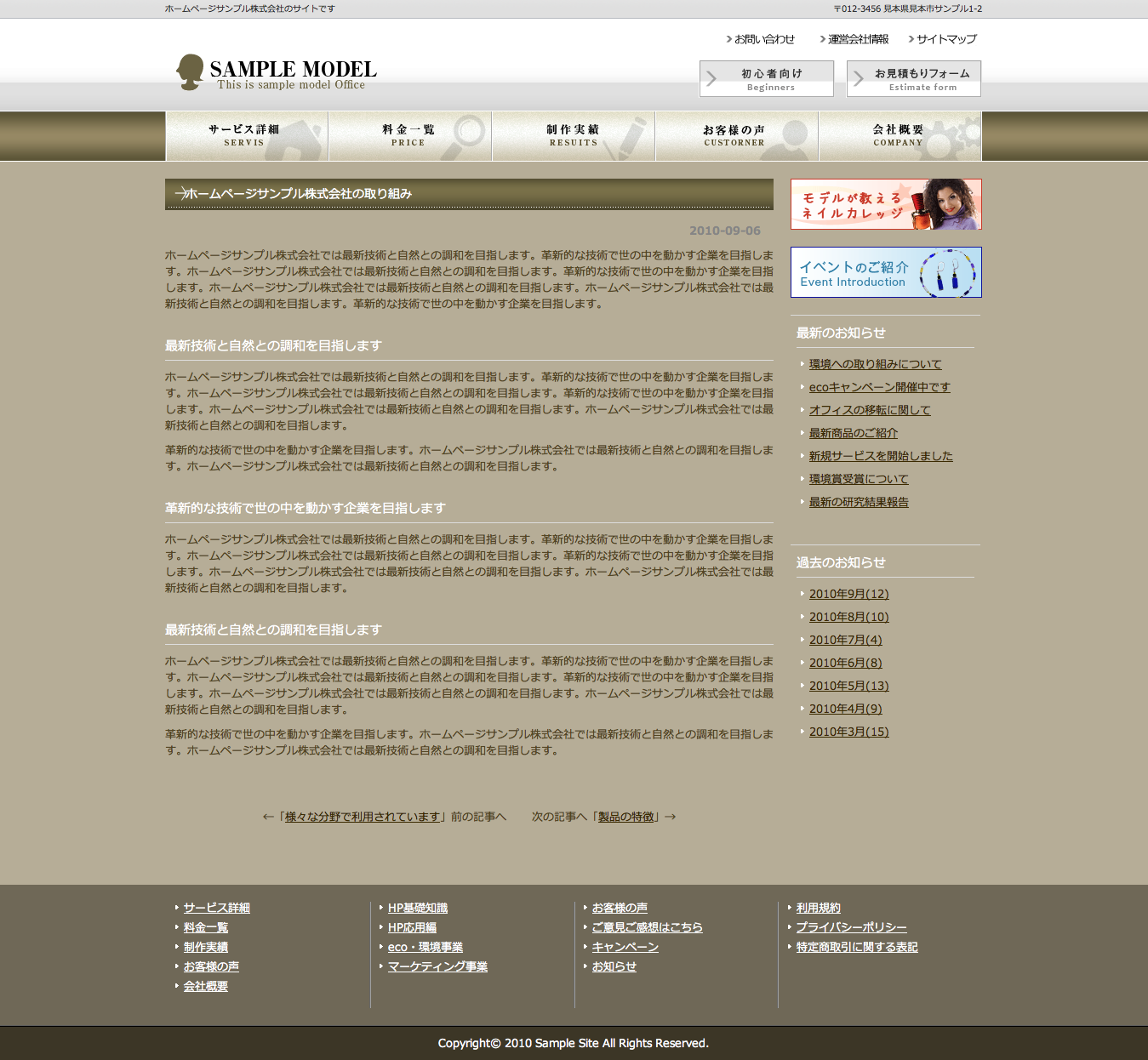Click the SAMPLE MODEL head silhouette logo
The height and width of the screenshot is (1060, 1148).
point(190,72)
